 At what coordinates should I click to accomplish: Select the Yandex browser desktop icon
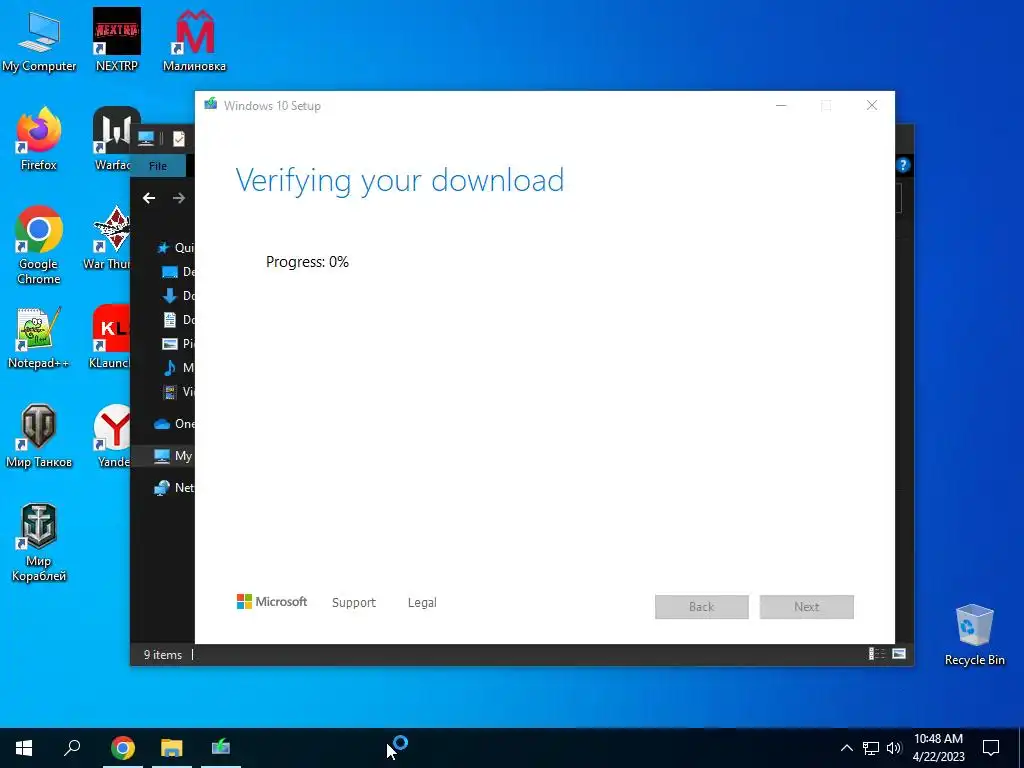tap(112, 436)
